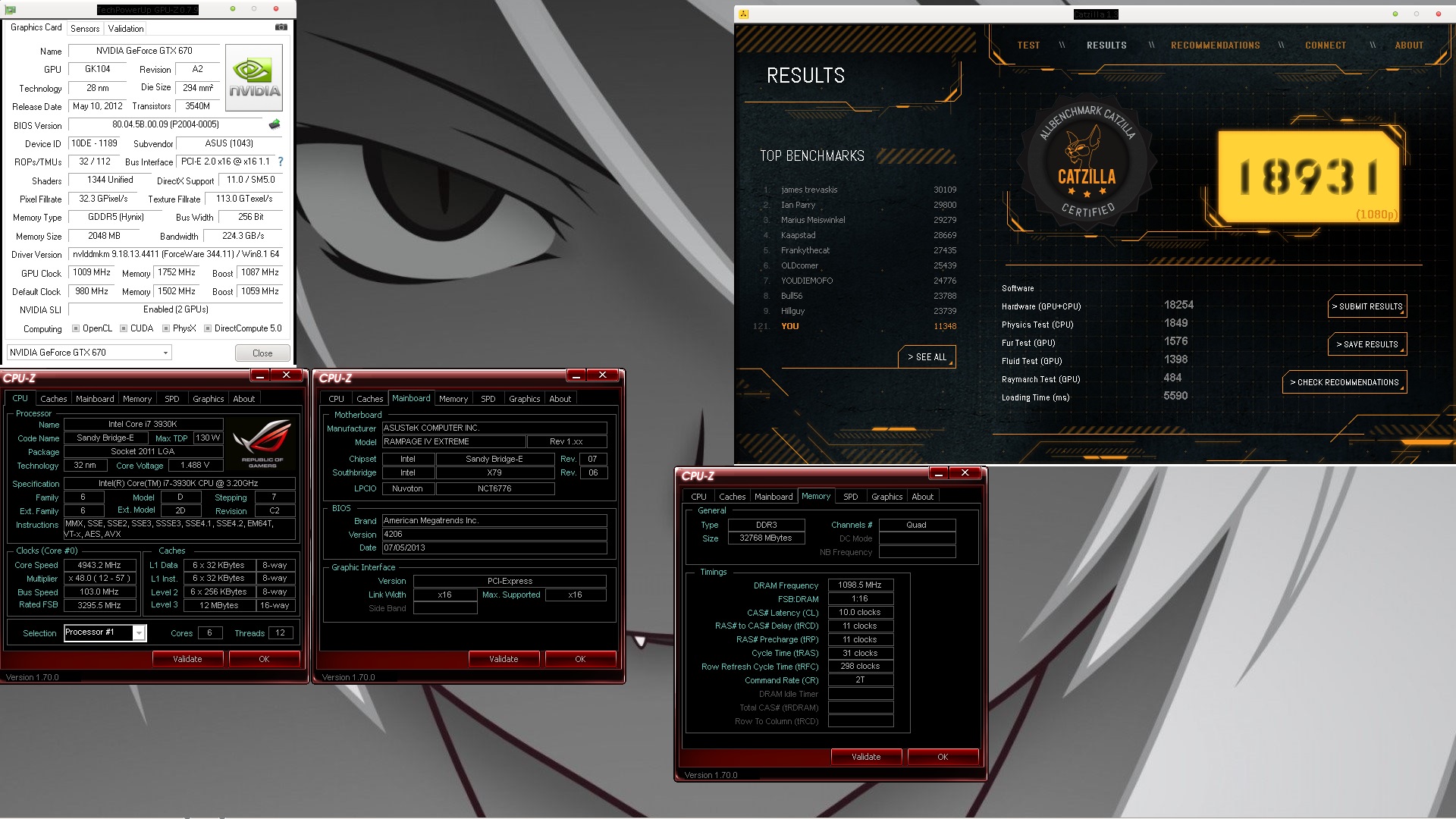This screenshot has height=819, width=1456.
Task: Click the GPU-Z window title bar icon
Action: [11, 9]
